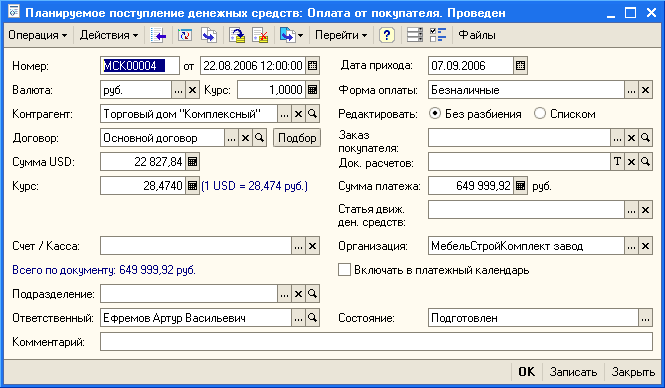Click the T type-select button in Док. расчетов
The image size is (665, 388).
coord(618,162)
